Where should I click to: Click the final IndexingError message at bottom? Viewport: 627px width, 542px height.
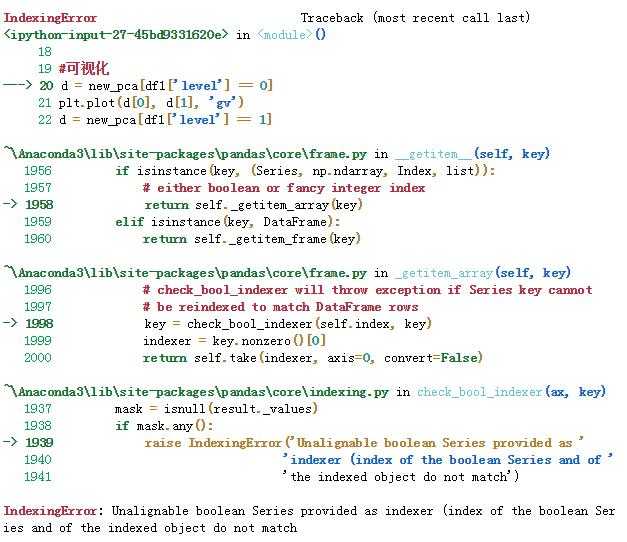310,519
